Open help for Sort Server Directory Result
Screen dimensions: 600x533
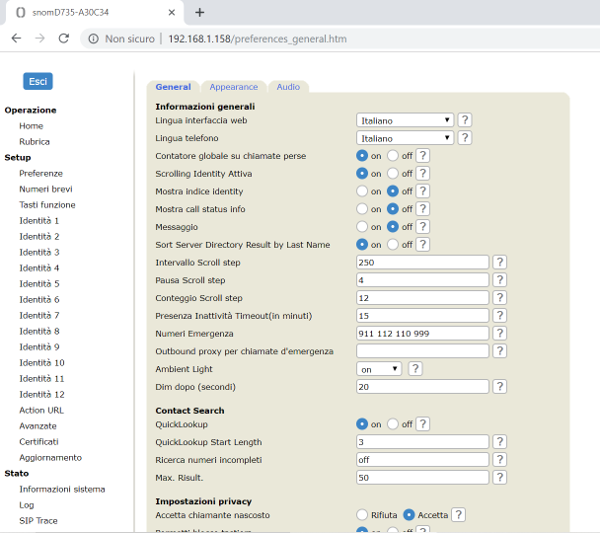coord(423,244)
